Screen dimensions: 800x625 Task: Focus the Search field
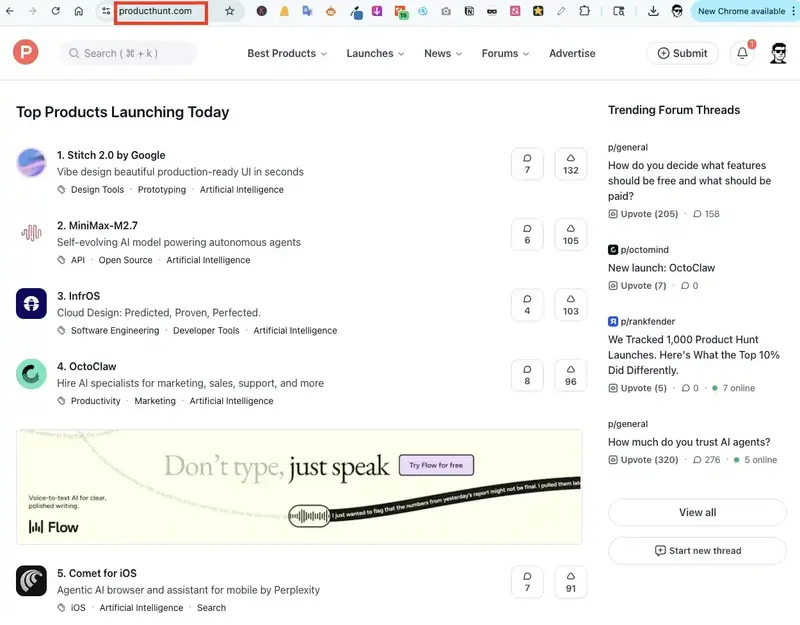128,53
